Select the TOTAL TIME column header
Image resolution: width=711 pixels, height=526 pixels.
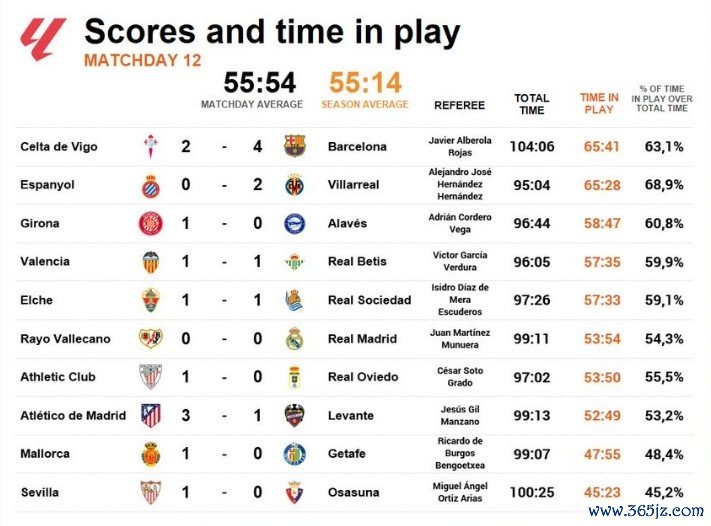click(x=532, y=104)
